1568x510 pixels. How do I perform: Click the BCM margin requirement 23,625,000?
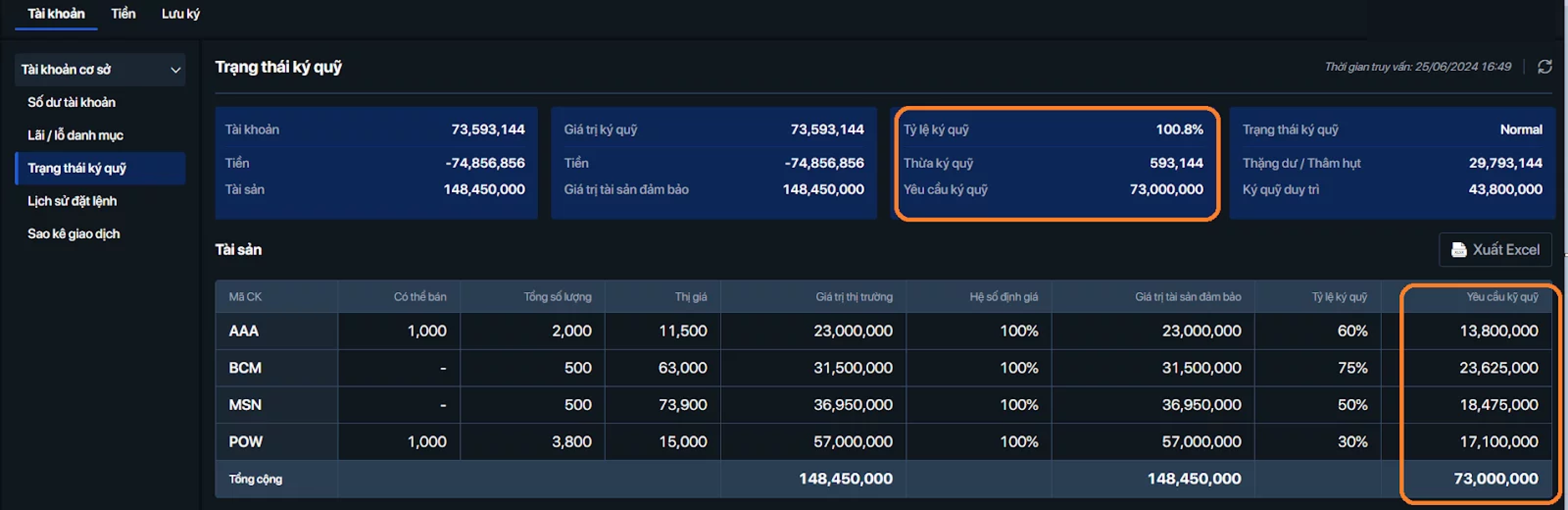click(1499, 368)
